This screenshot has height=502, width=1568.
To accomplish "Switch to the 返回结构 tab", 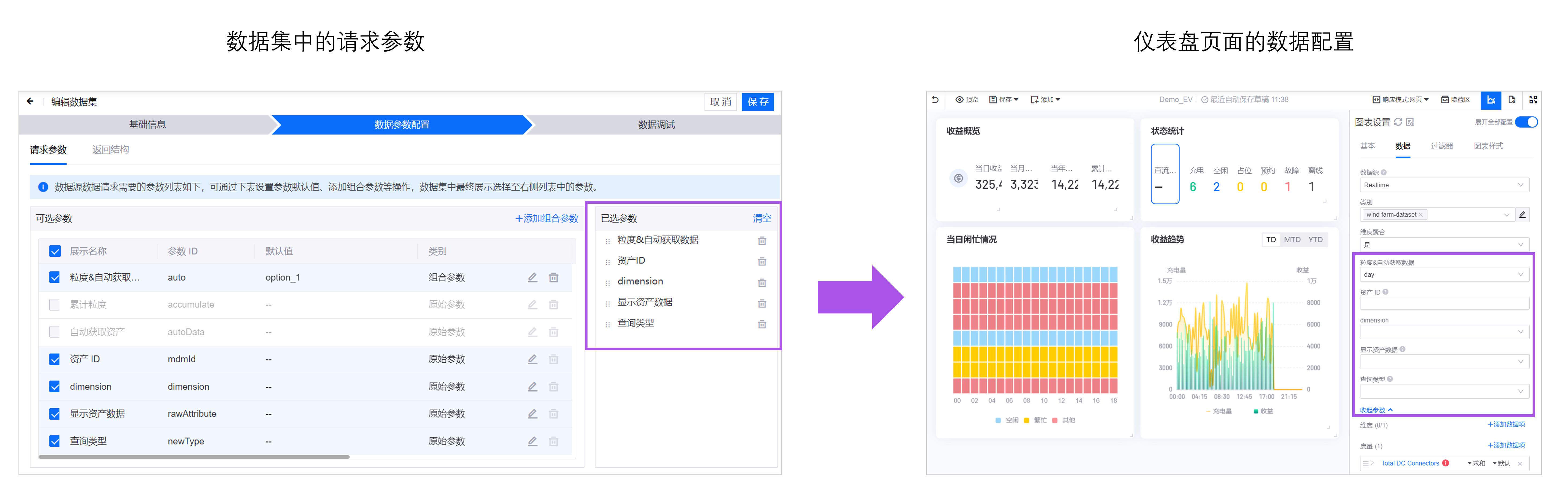I will click(x=110, y=149).
